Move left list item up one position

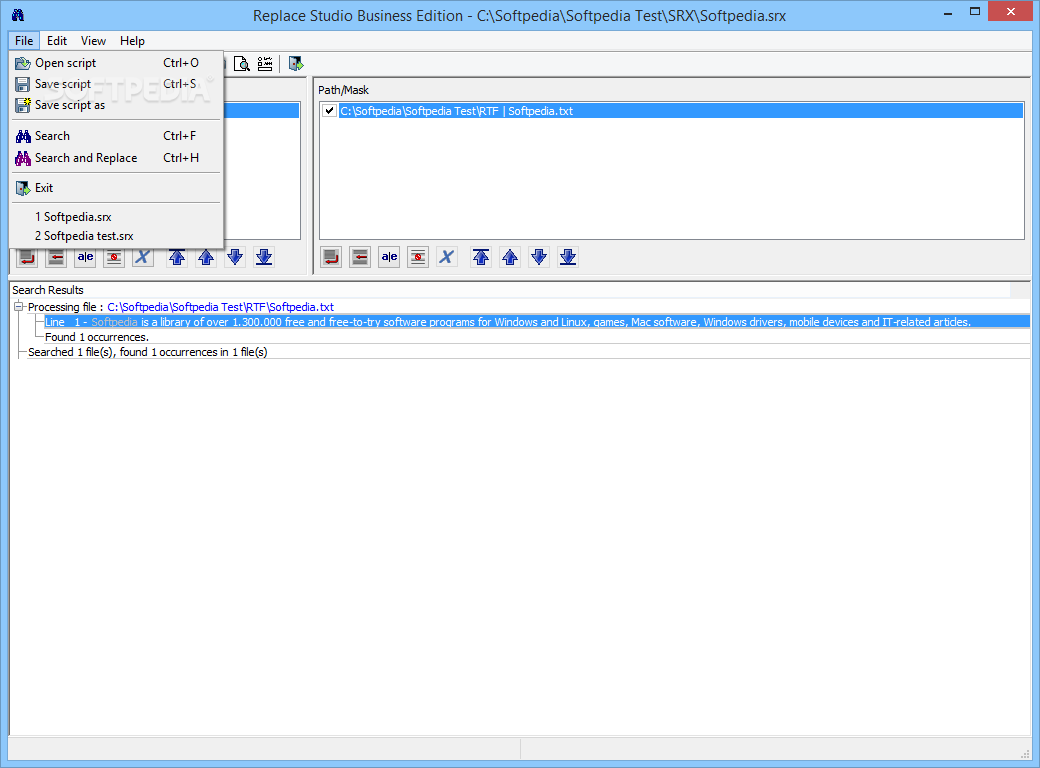coord(206,257)
